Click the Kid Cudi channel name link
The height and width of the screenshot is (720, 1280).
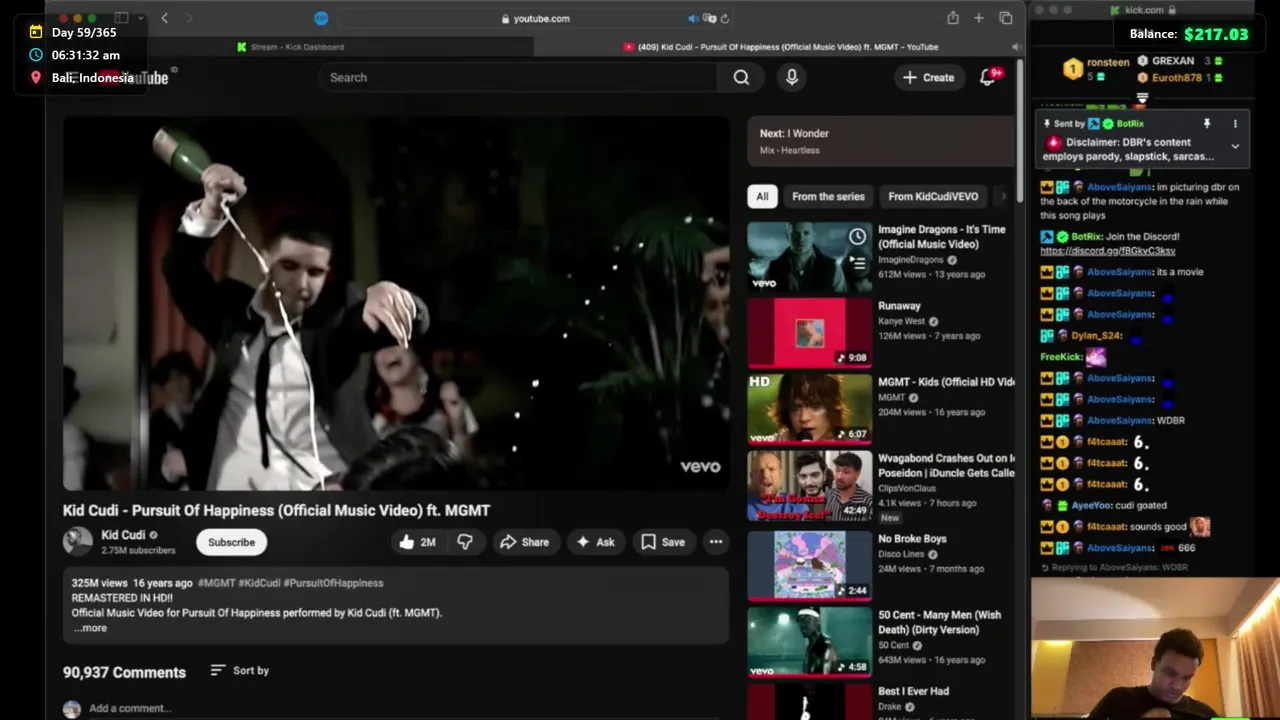(123, 535)
